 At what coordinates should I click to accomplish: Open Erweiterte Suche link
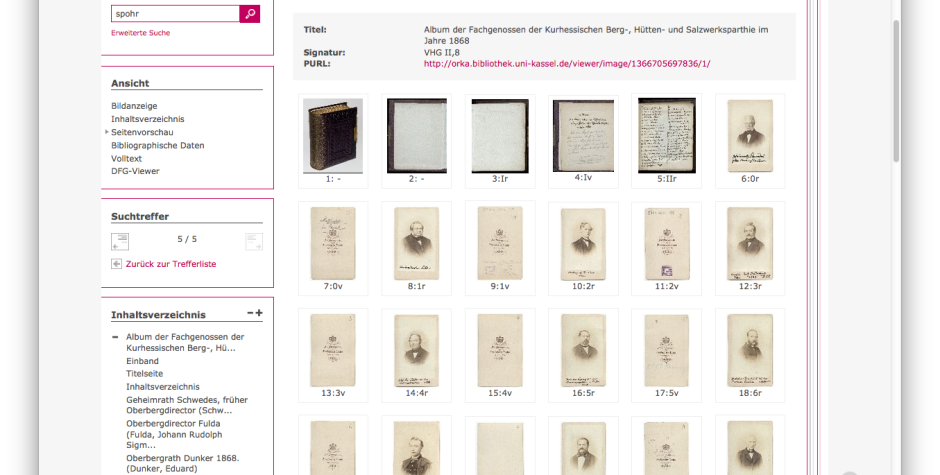point(140,33)
